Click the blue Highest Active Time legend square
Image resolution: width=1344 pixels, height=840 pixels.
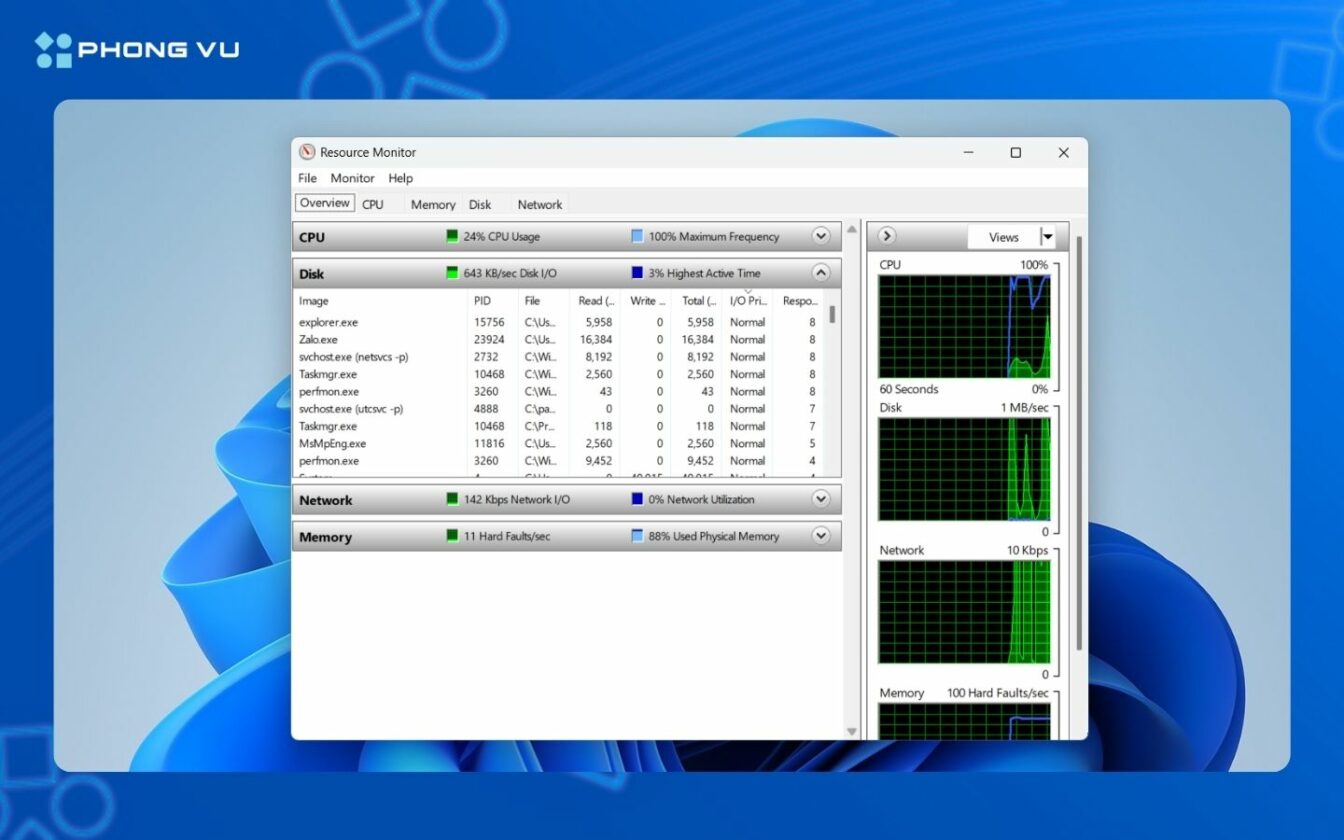(x=637, y=273)
